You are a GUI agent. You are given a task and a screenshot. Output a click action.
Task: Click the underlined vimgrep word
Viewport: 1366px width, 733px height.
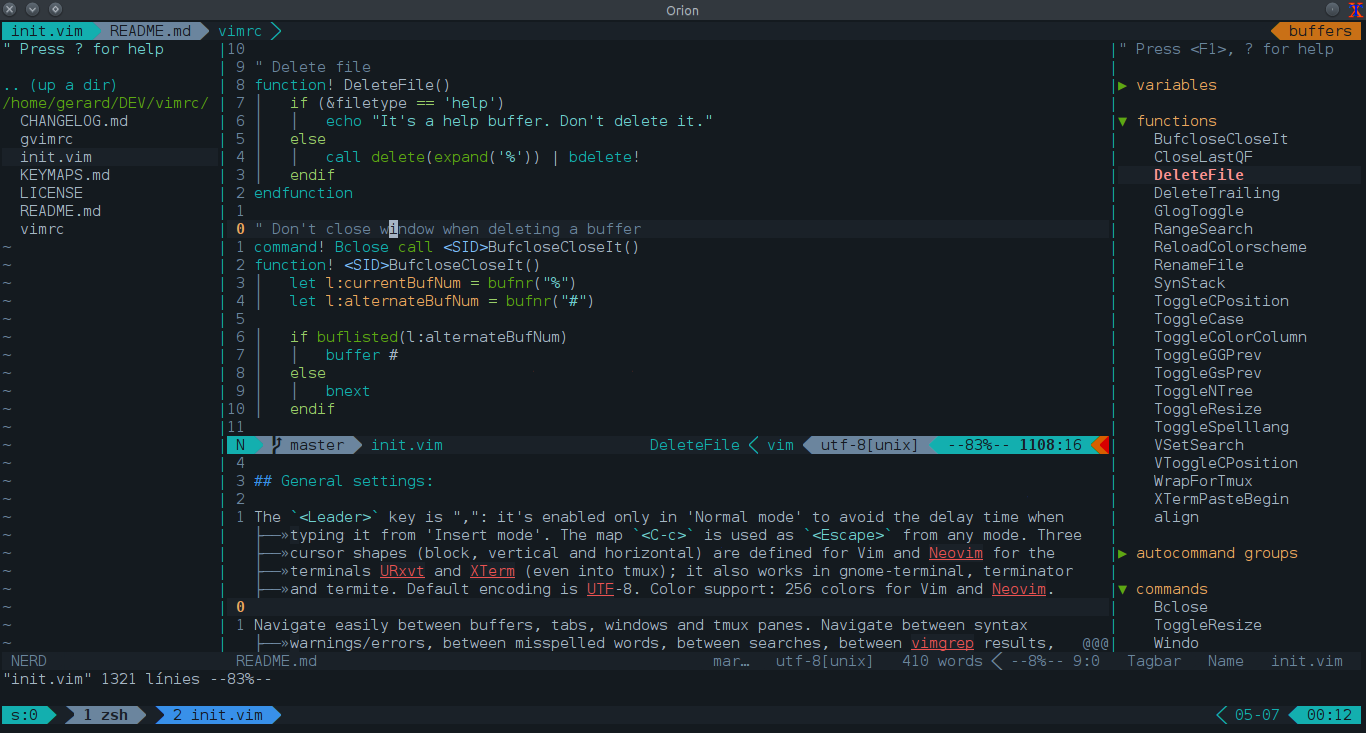[x=943, y=643]
